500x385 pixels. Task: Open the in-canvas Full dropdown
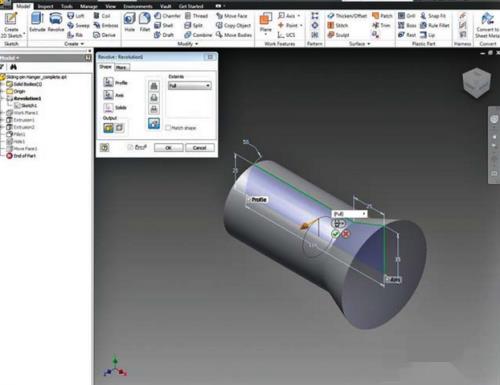349,214
